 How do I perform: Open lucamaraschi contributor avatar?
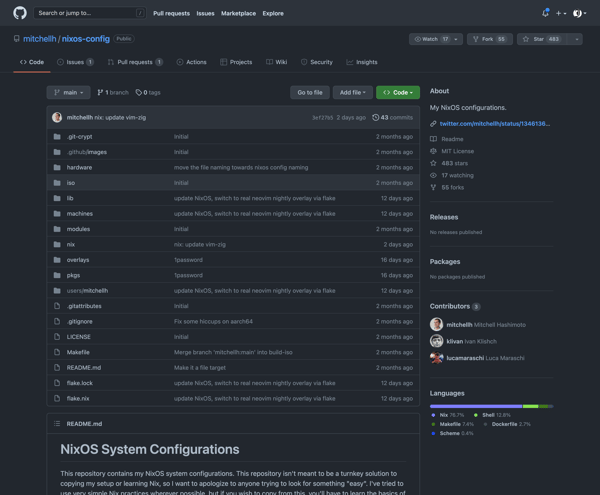(x=436, y=358)
